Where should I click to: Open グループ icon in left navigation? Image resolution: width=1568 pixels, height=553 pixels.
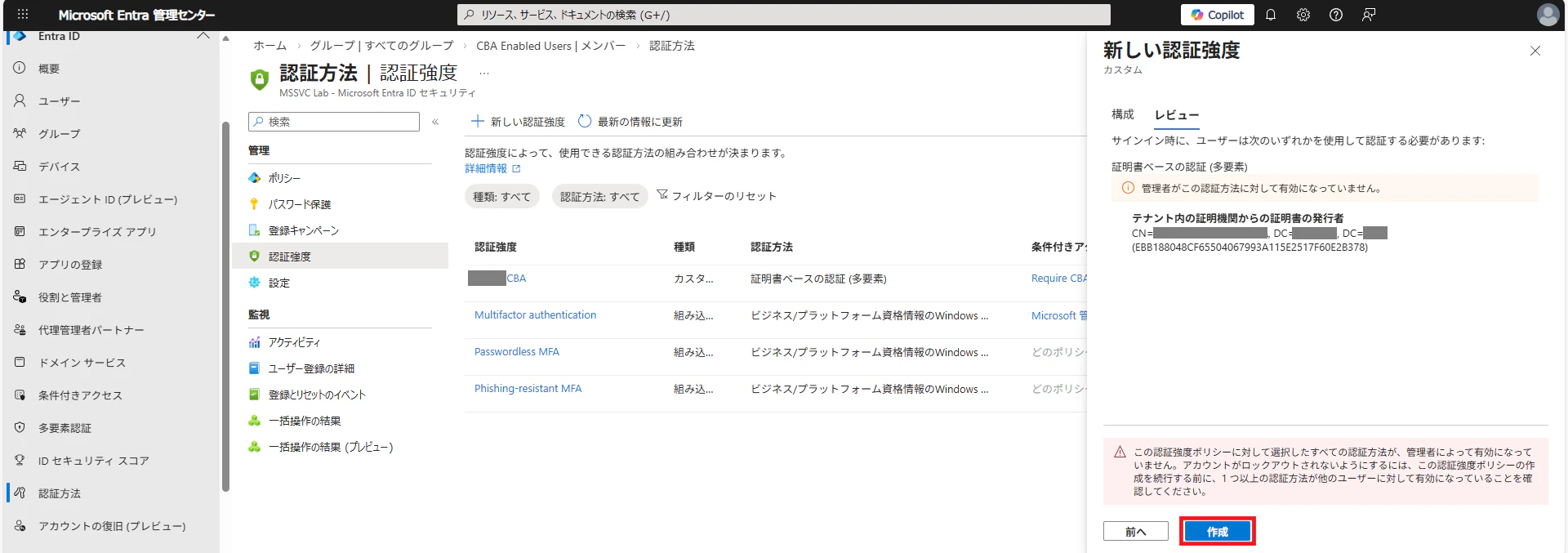click(20, 133)
